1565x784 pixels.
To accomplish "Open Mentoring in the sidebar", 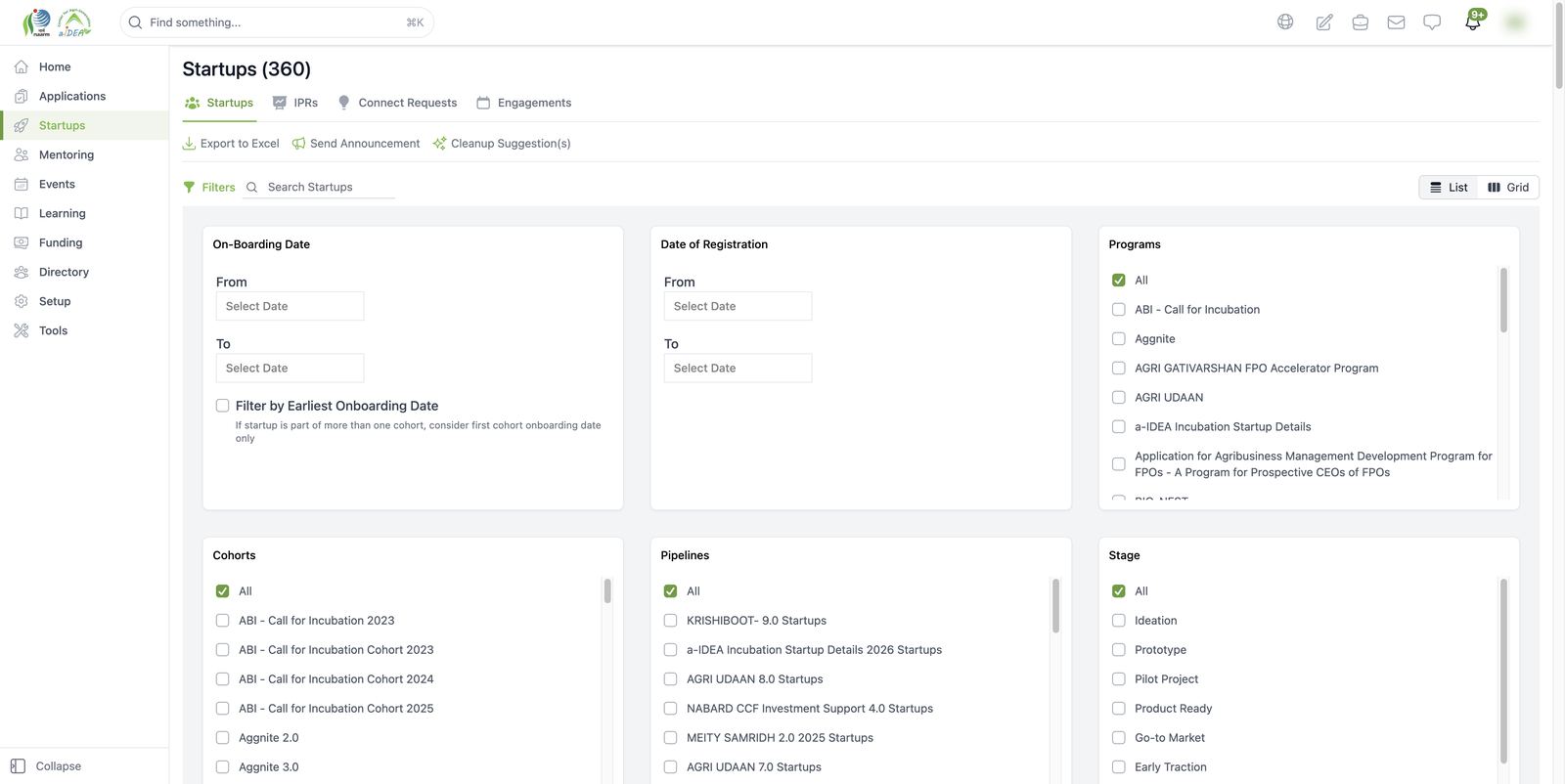I will 84,154.
